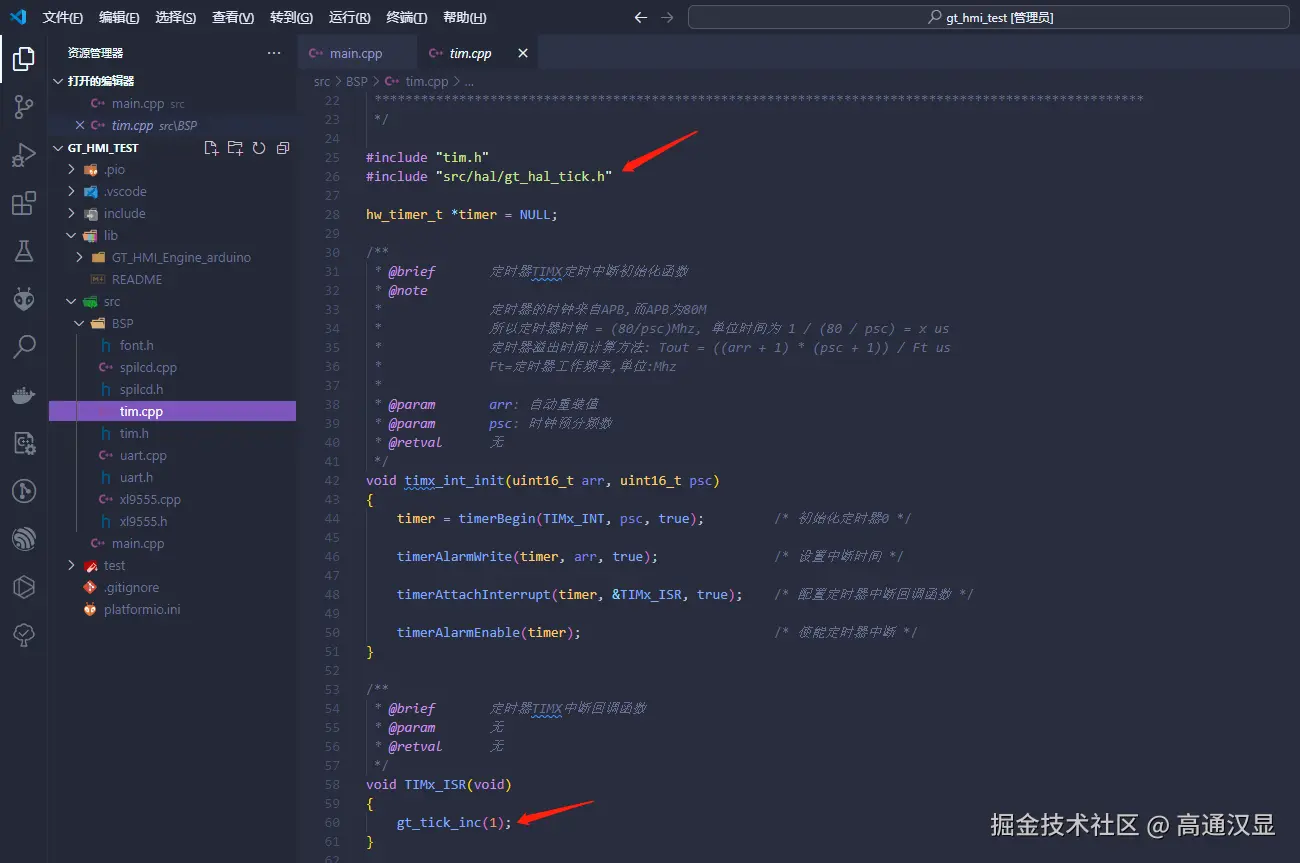Open the 编辑(E) menu

pos(120,18)
